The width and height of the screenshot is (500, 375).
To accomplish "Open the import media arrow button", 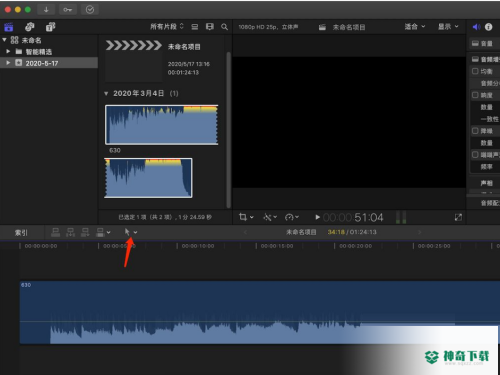I will (x=46, y=10).
